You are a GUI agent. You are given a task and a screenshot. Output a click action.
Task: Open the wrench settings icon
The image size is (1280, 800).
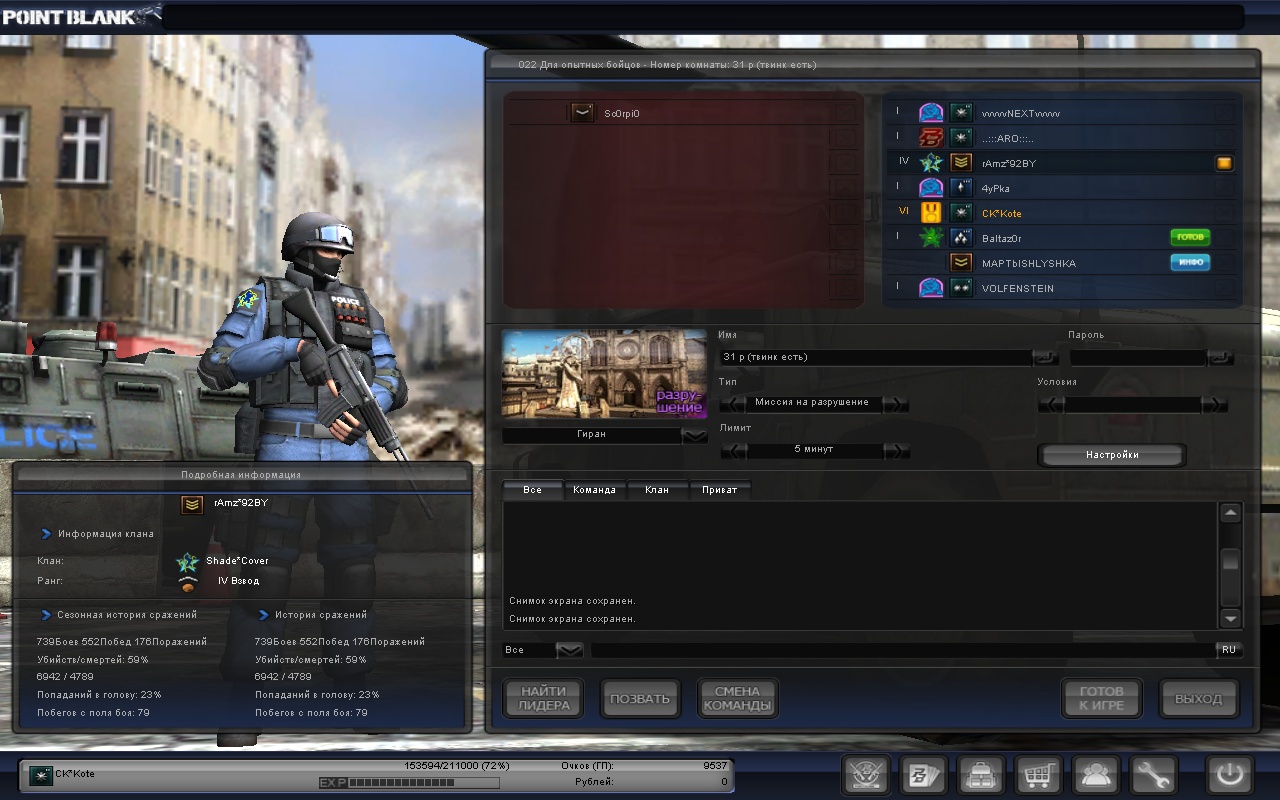click(1153, 775)
